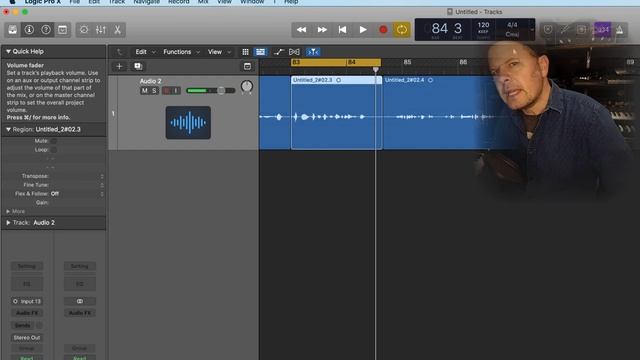Toggle the Inspector info icon

29,30
